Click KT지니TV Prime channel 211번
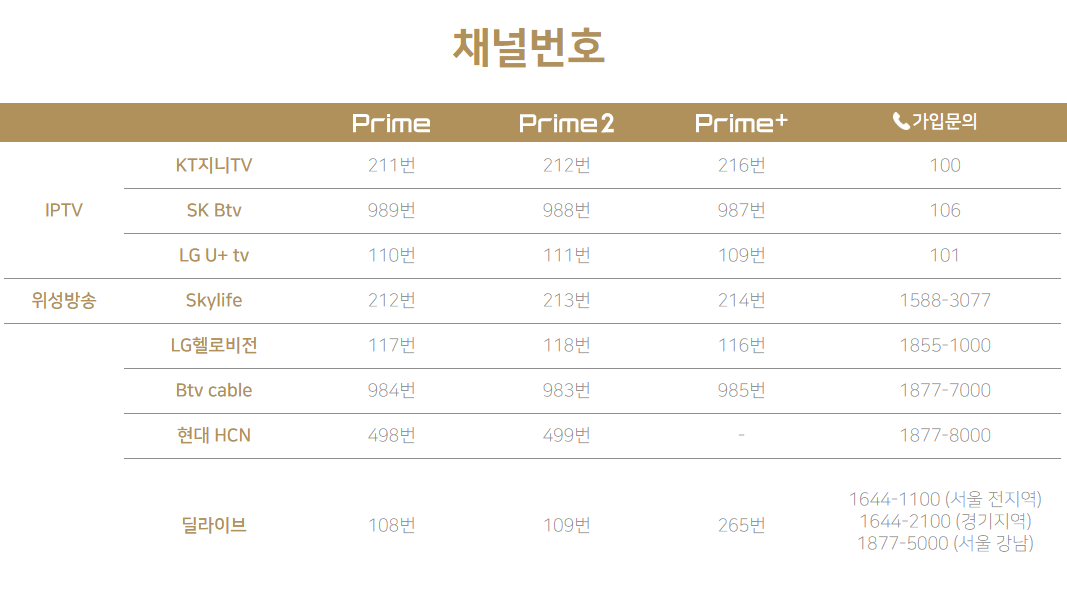This screenshot has width=1067, height=592. 391,165
